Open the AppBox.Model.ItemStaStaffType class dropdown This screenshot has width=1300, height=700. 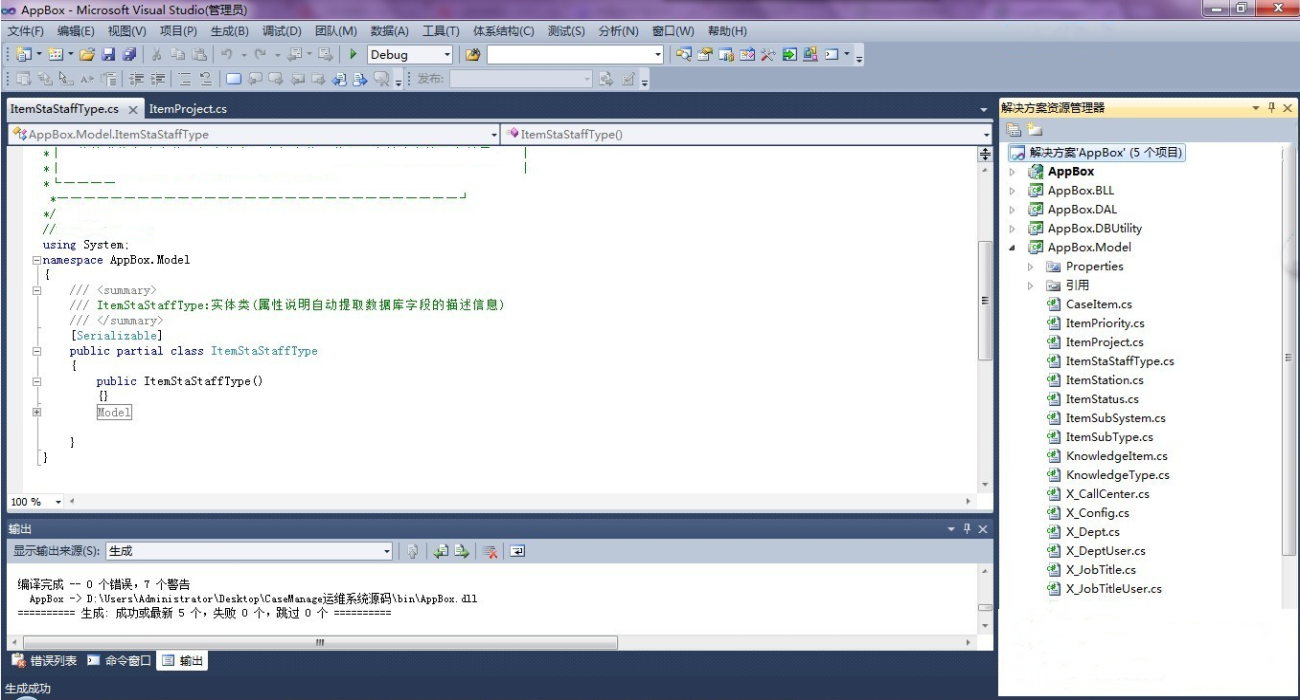[x=494, y=134]
